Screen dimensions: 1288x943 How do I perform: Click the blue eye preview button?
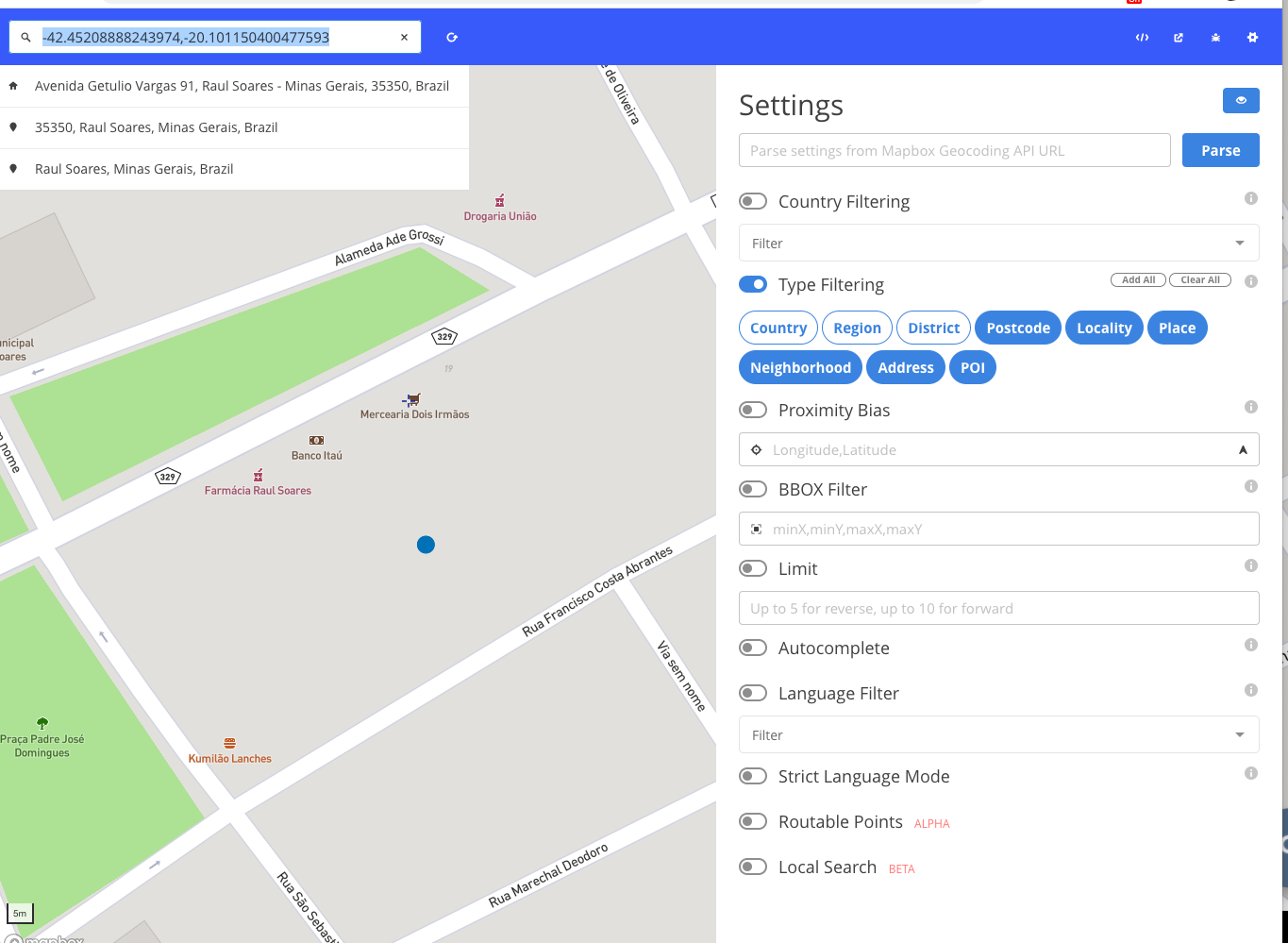[x=1241, y=100]
